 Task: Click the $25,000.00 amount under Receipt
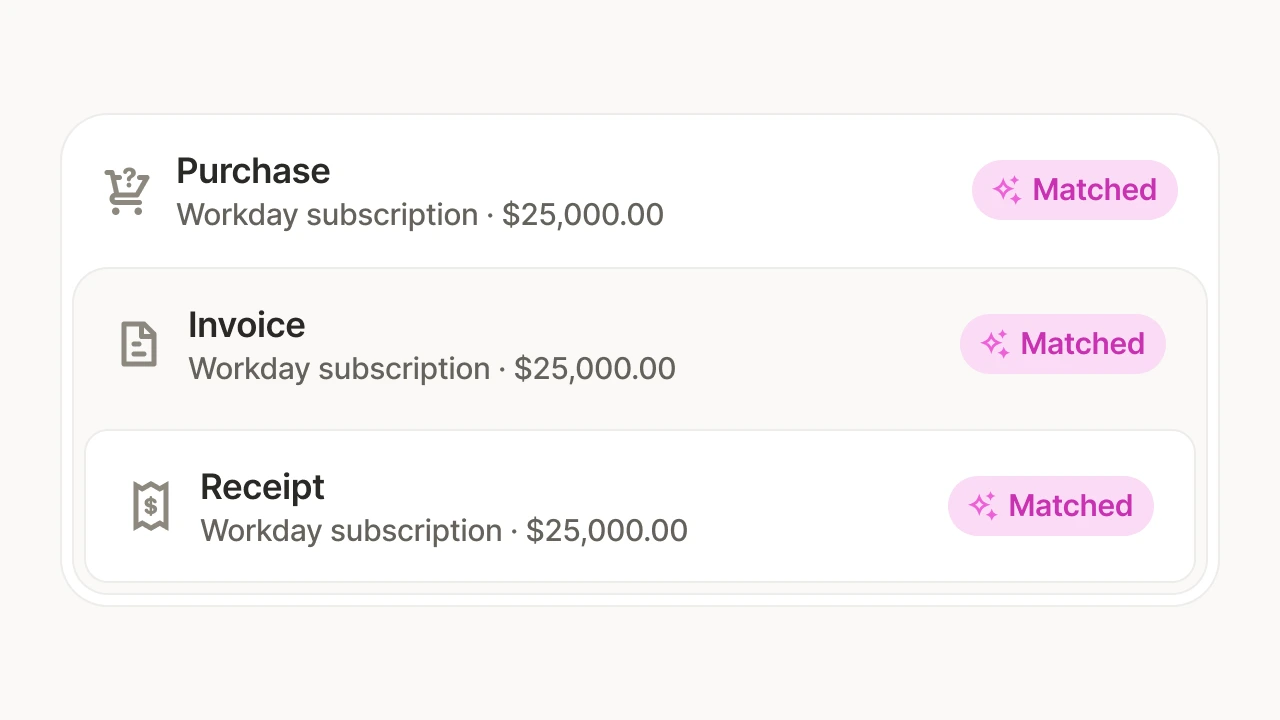click(x=607, y=531)
